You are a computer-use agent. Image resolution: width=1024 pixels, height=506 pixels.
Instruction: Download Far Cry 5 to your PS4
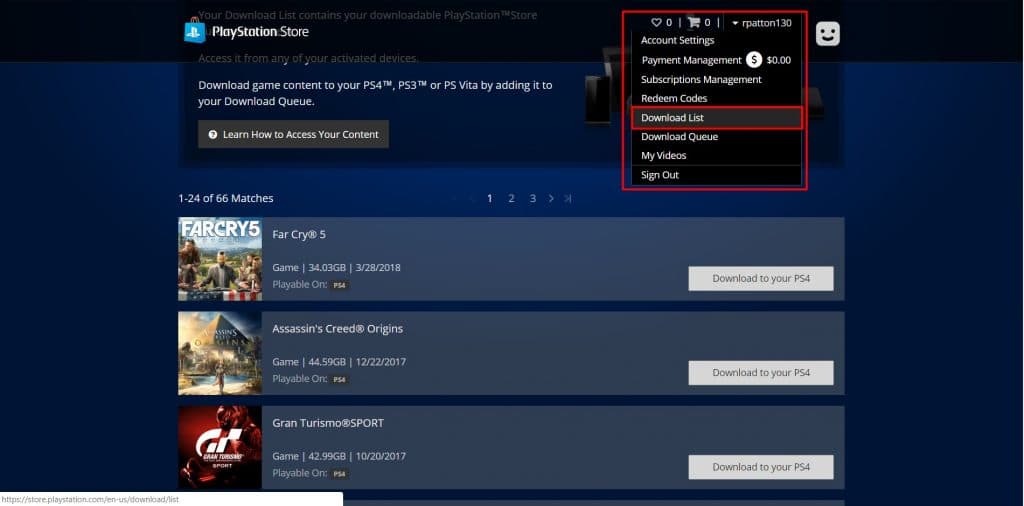click(761, 279)
